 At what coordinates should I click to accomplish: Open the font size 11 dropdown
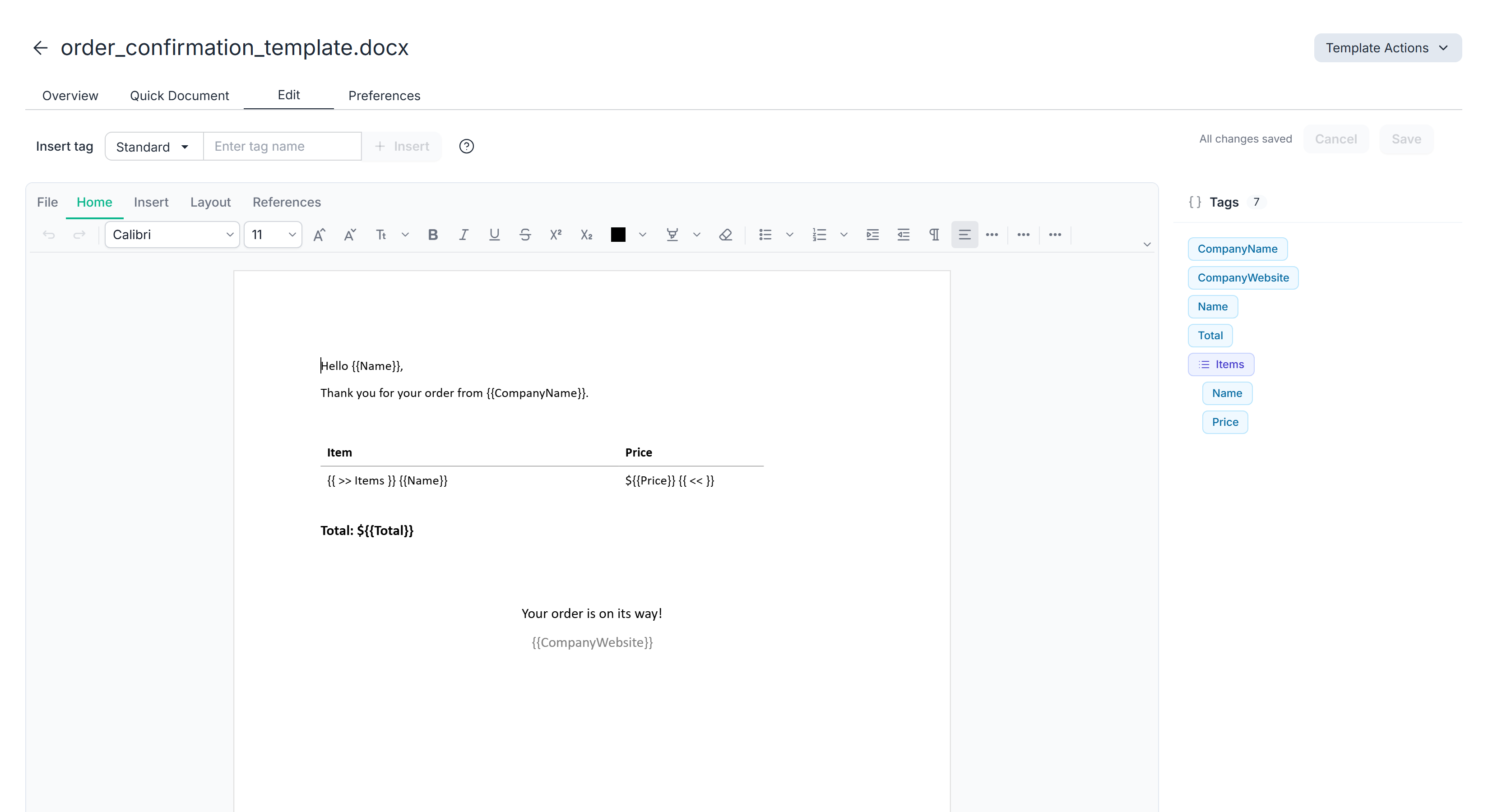pyautogui.click(x=273, y=234)
